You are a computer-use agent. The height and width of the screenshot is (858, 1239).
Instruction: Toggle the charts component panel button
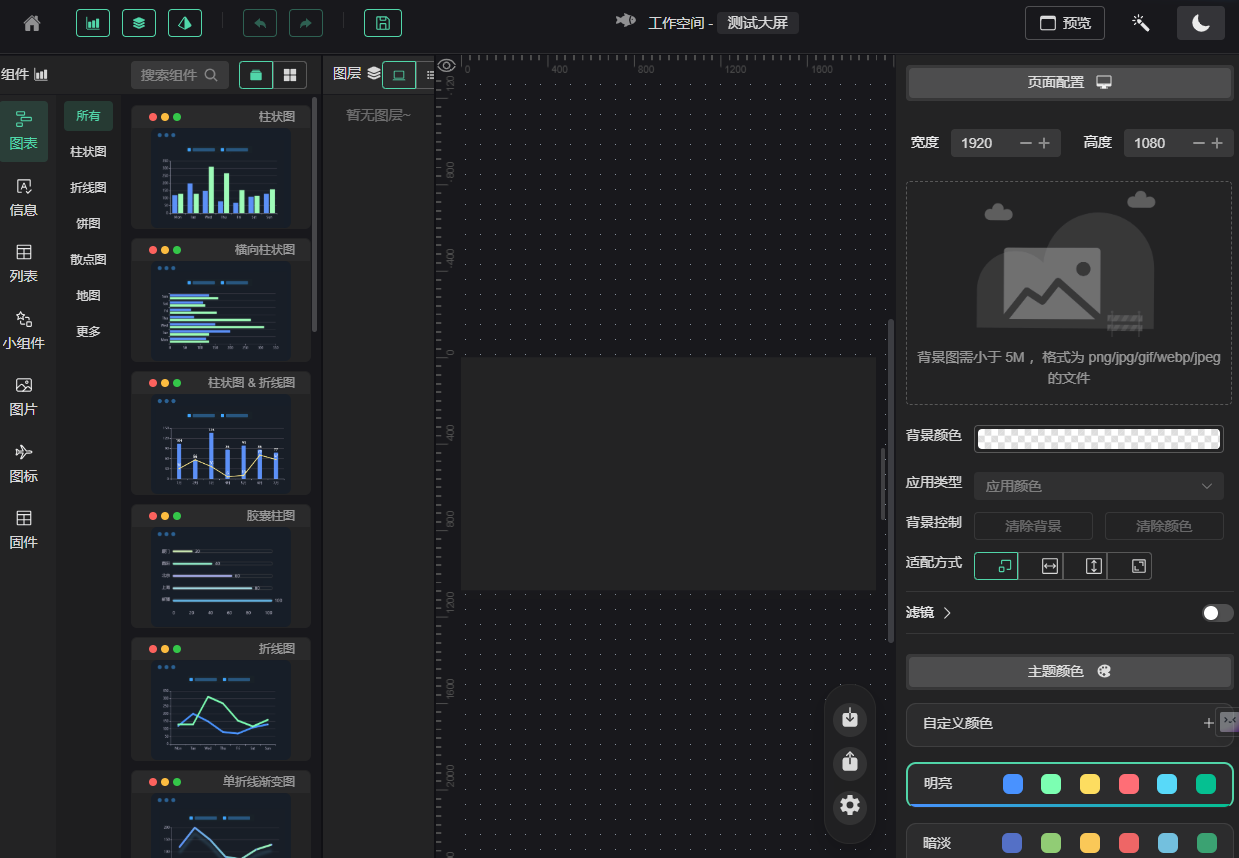point(93,23)
